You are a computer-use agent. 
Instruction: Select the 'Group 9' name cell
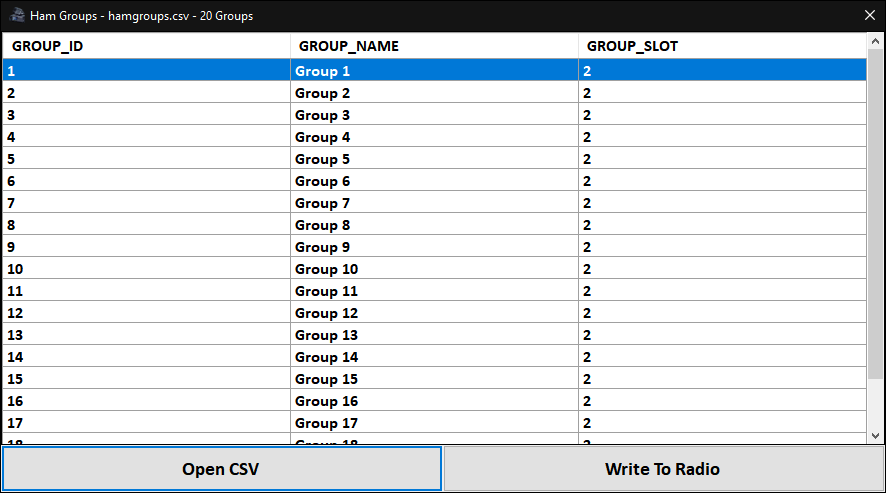(435, 247)
